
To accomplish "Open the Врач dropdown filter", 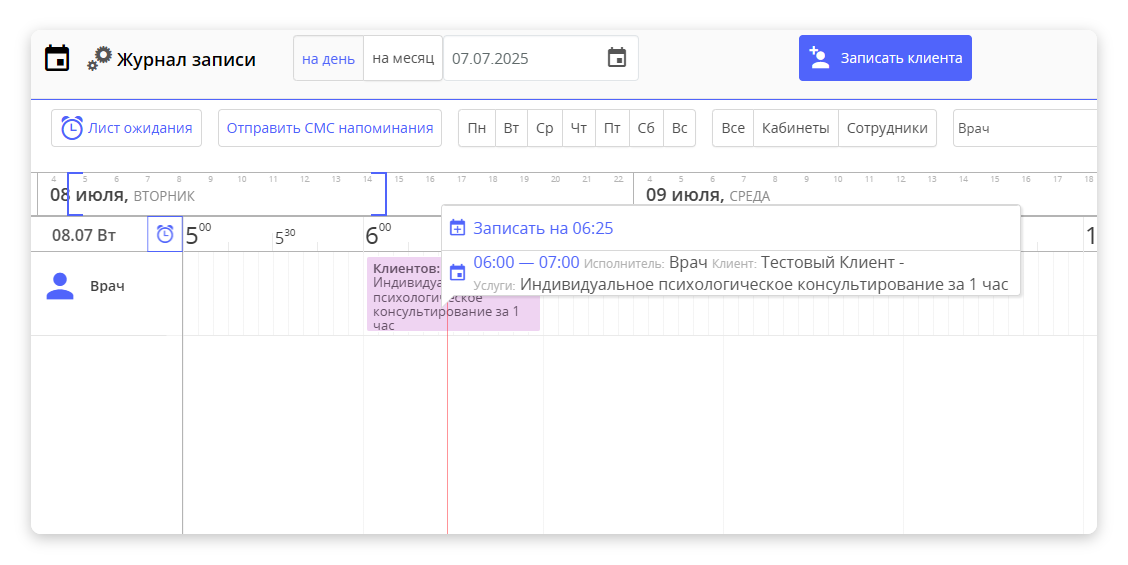I will click(x=1025, y=128).
